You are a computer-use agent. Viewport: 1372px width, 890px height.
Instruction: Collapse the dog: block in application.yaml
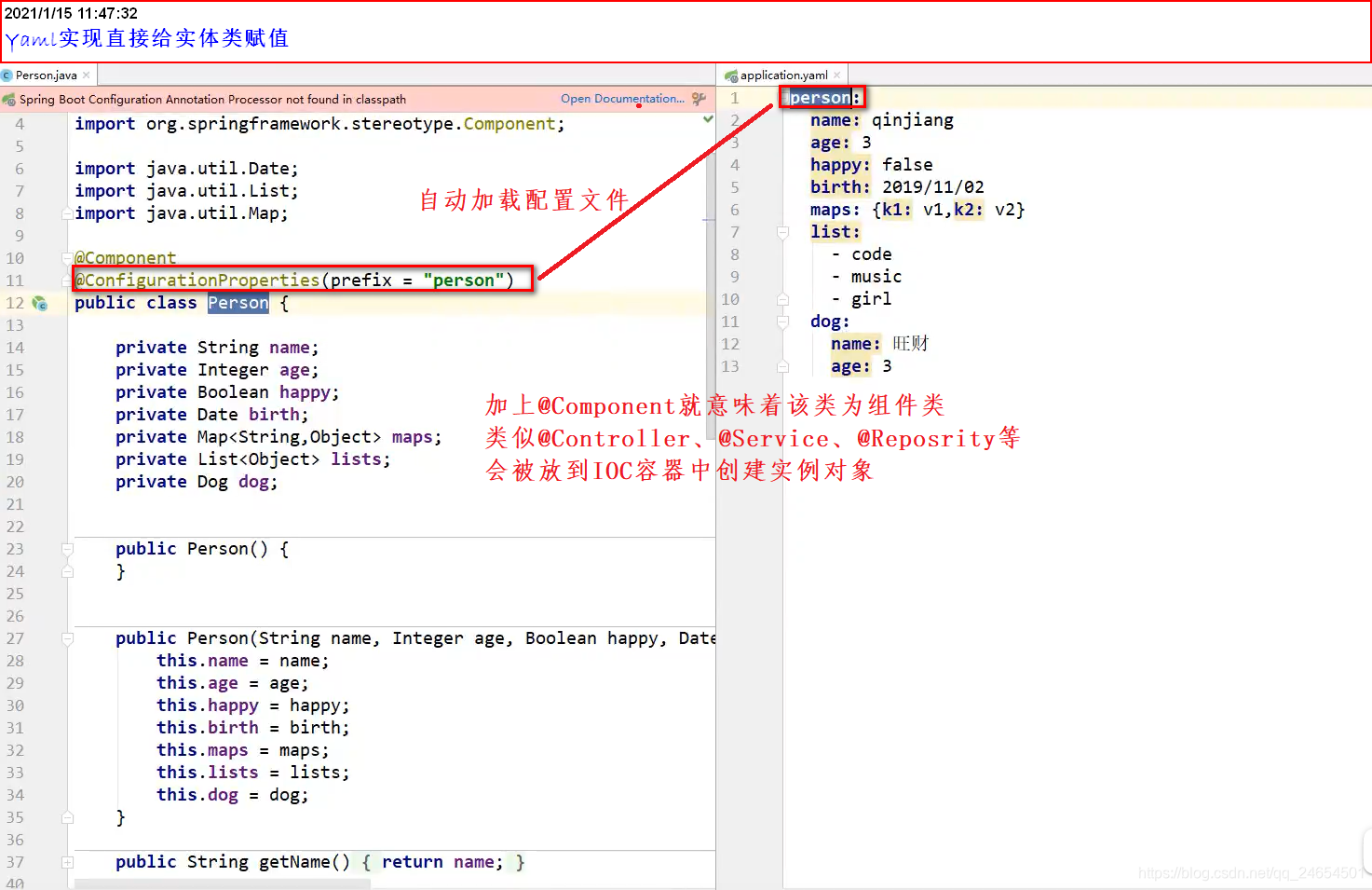[782, 322]
